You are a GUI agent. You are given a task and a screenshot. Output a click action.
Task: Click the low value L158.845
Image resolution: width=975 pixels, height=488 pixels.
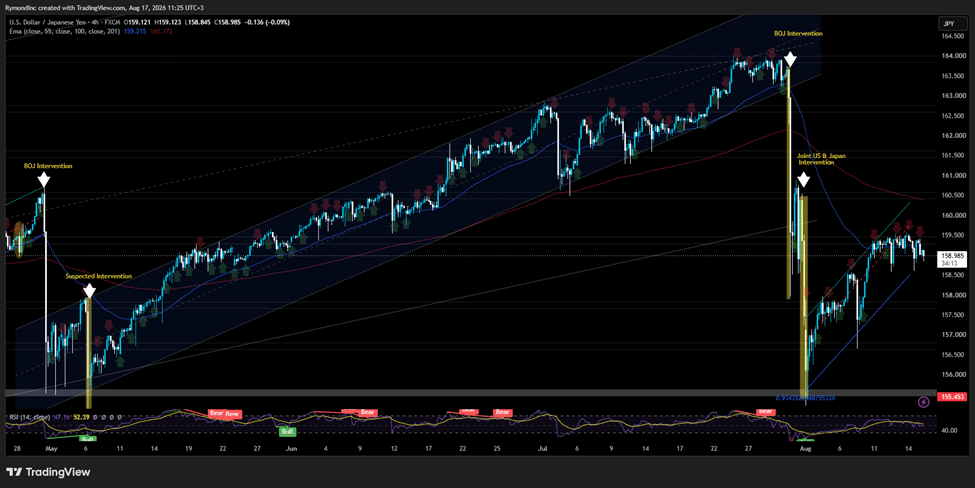click(x=196, y=22)
